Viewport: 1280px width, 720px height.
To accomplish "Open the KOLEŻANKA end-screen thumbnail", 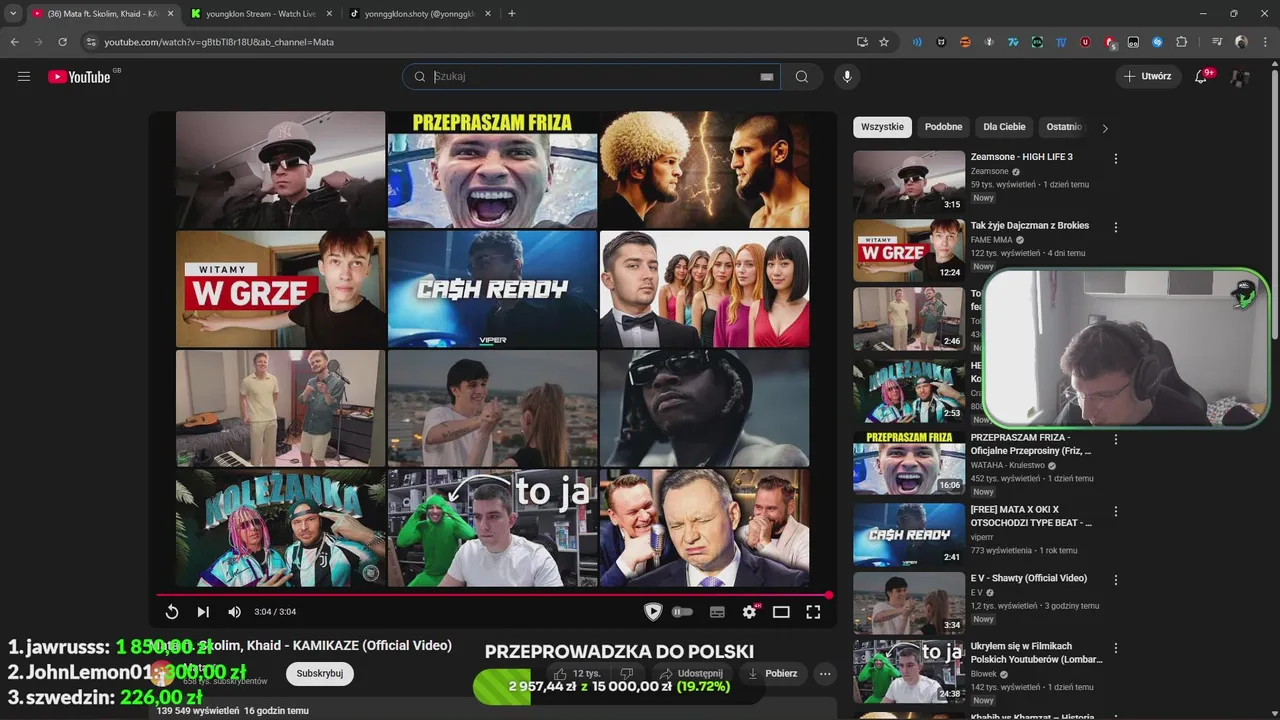I will 280,527.
